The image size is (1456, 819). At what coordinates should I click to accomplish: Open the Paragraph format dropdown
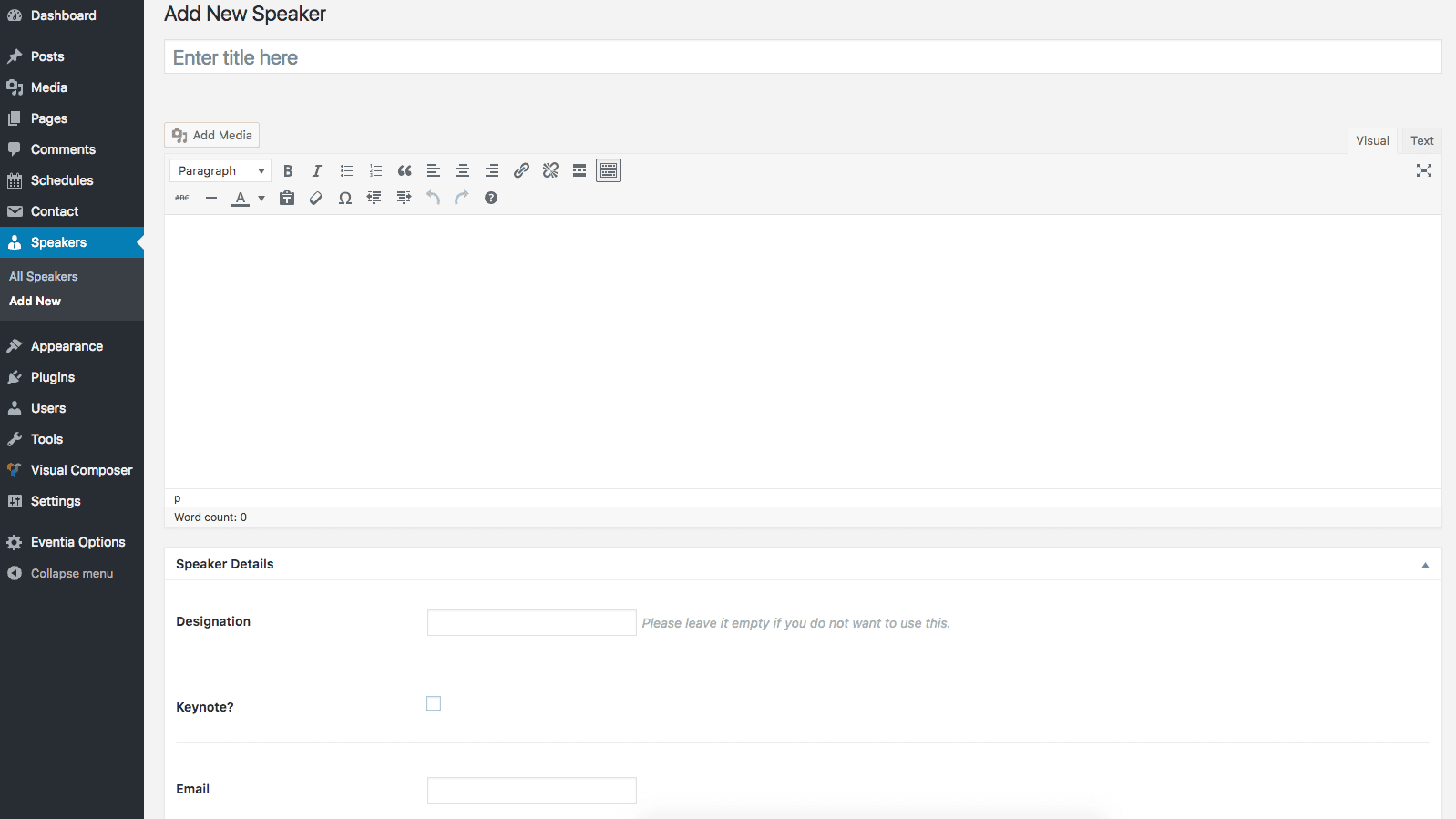coord(220,171)
